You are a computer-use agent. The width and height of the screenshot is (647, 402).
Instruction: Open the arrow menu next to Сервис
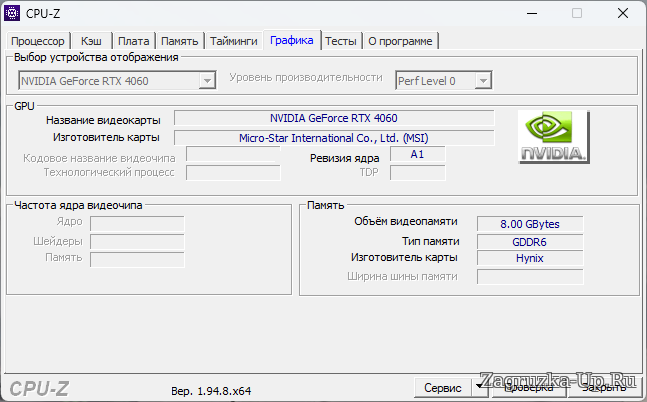[479, 387]
